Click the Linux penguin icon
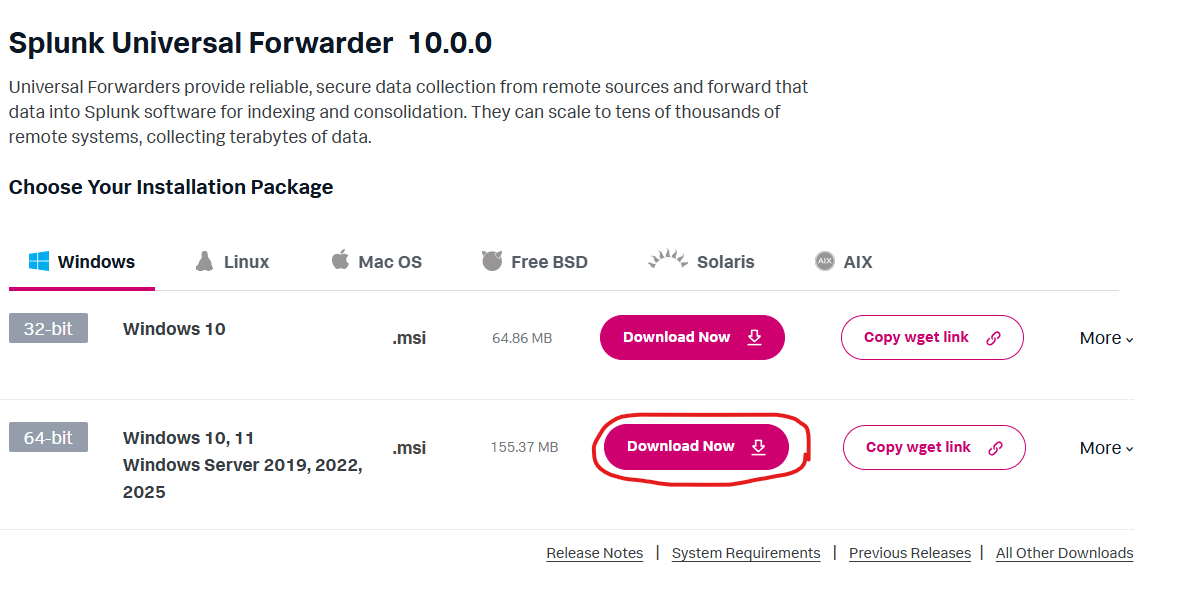This screenshot has width=1185, height=592. 204,262
